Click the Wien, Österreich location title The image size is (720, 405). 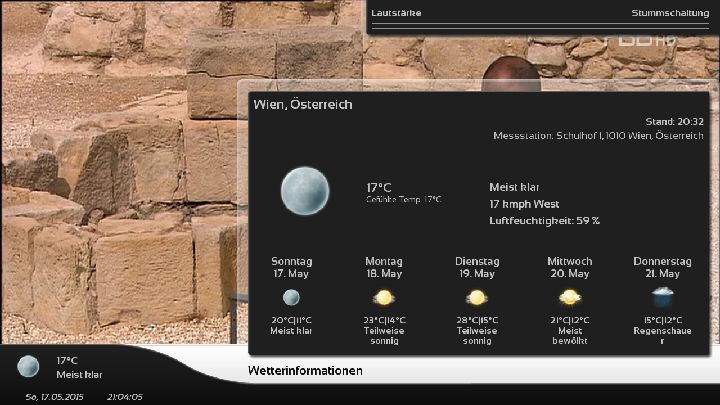[303, 104]
